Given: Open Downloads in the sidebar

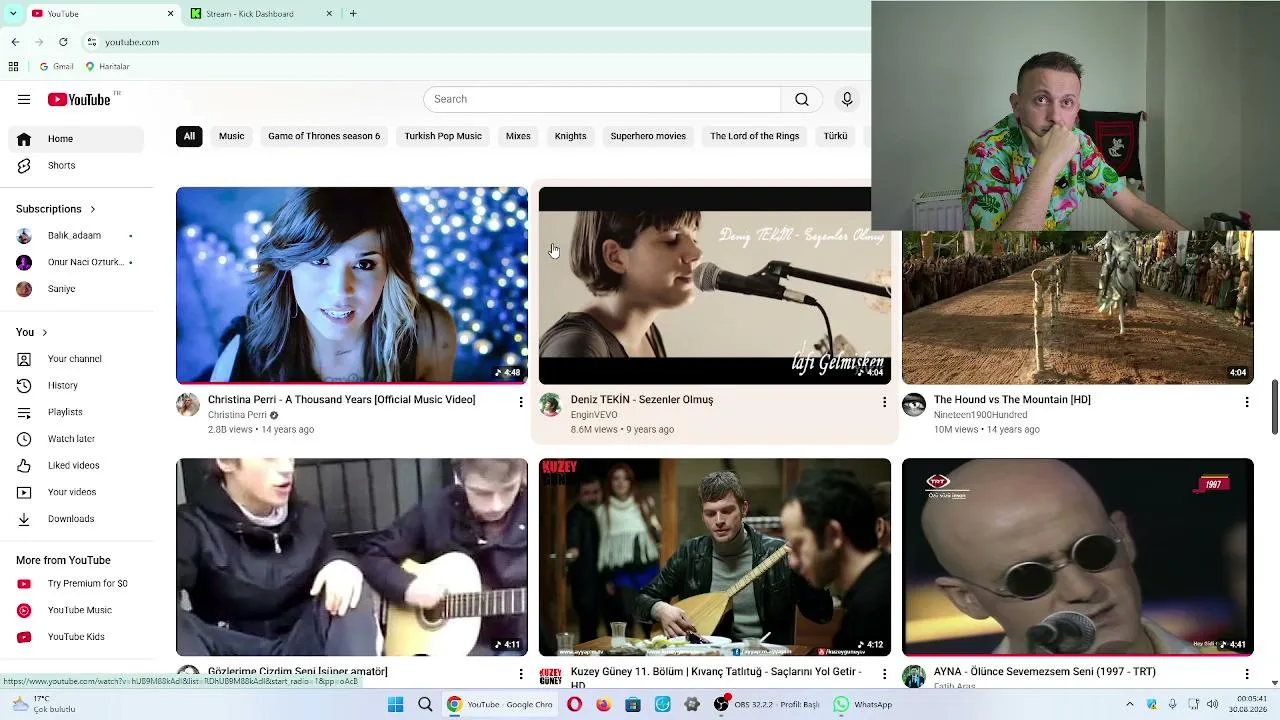Looking at the screenshot, I should click(76, 519).
